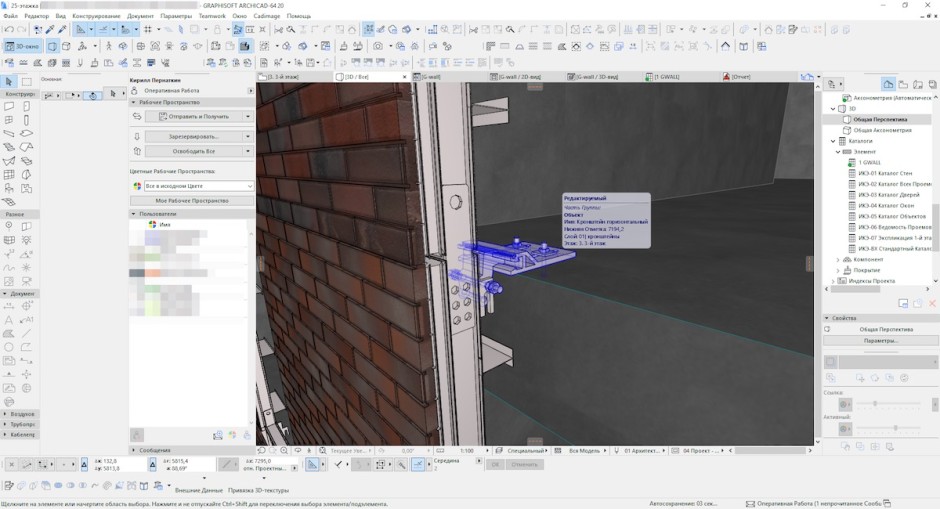Click the Параметры button in Свойства

point(881,340)
